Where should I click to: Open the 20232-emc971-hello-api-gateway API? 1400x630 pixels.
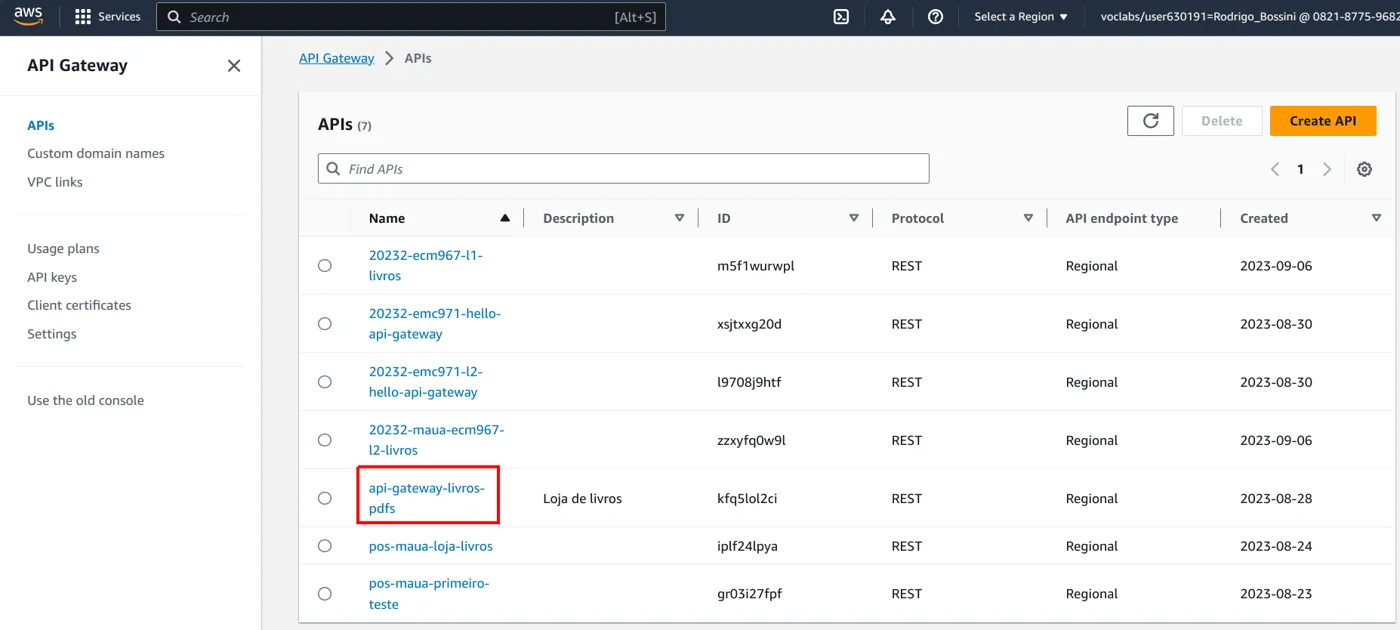435,324
